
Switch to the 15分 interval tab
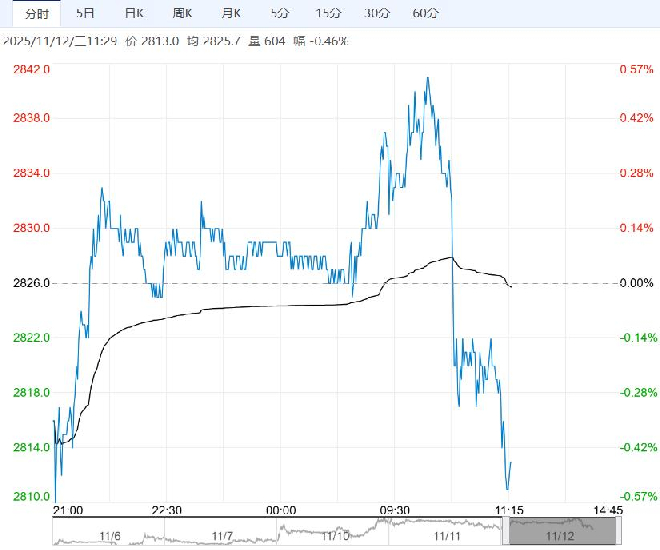(x=328, y=13)
